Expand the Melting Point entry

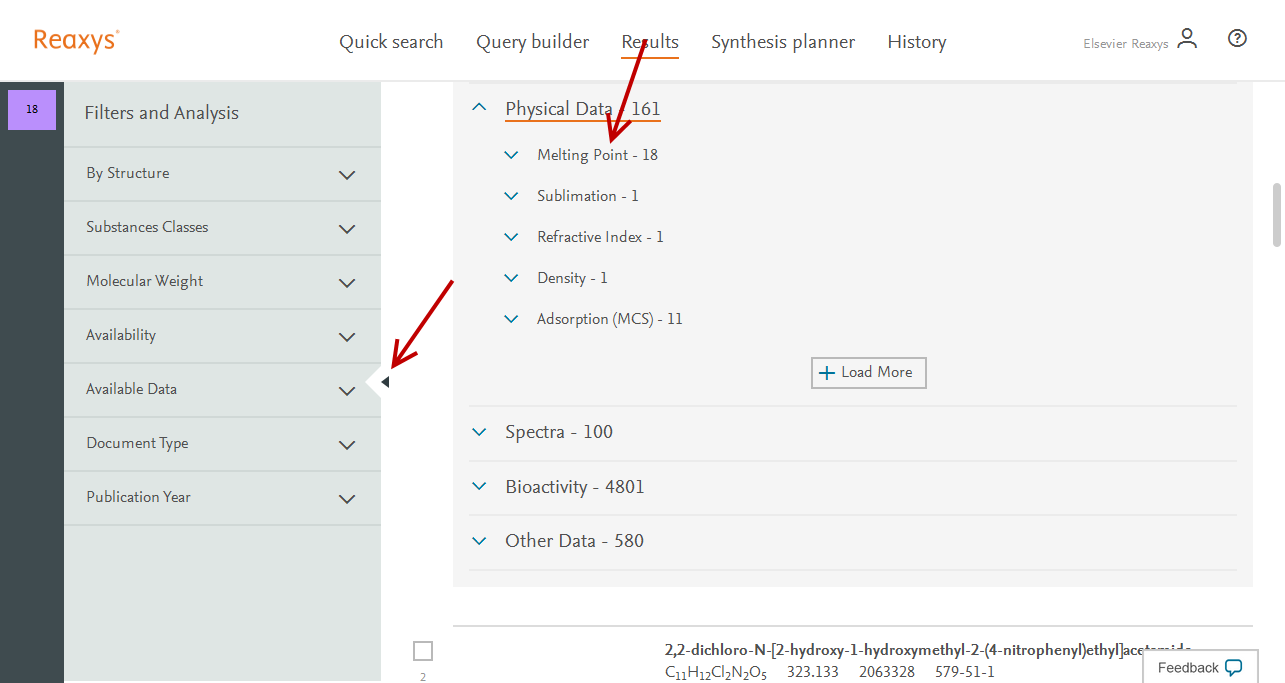pyautogui.click(x=512, y=155)
